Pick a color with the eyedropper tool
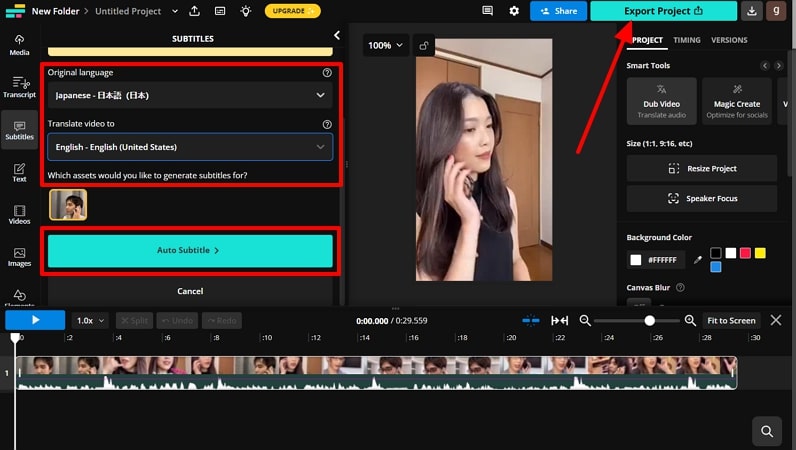The width and height of the screenshot is (796, 450). coord(697,260)
